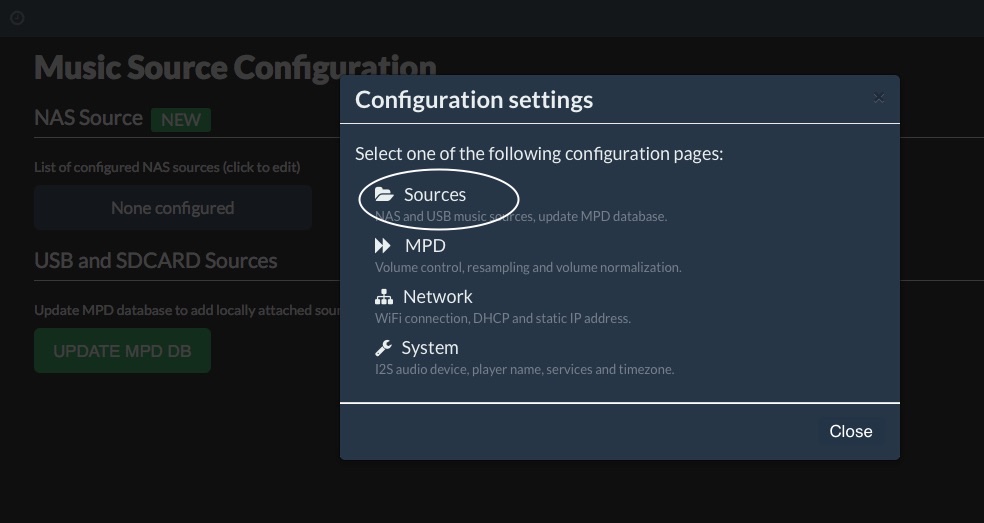Click the 'I2S audio device' description
The height and width of the screenshot is (523, 984).
(524, 370)
